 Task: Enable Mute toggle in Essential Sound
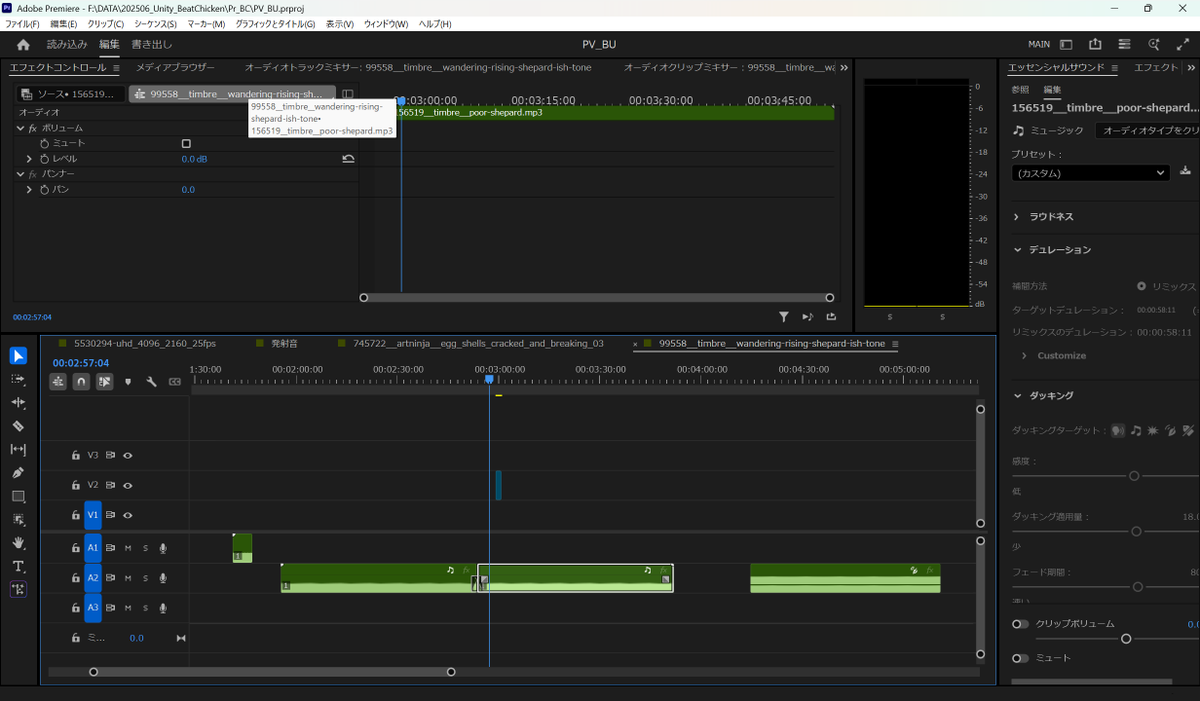pyautogui.click(x=1020, y=658)
